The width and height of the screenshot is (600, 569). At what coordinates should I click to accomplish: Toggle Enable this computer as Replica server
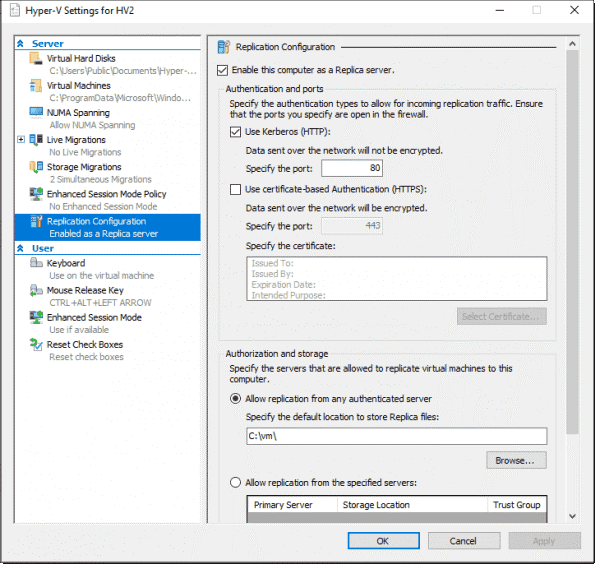[222, 70]
